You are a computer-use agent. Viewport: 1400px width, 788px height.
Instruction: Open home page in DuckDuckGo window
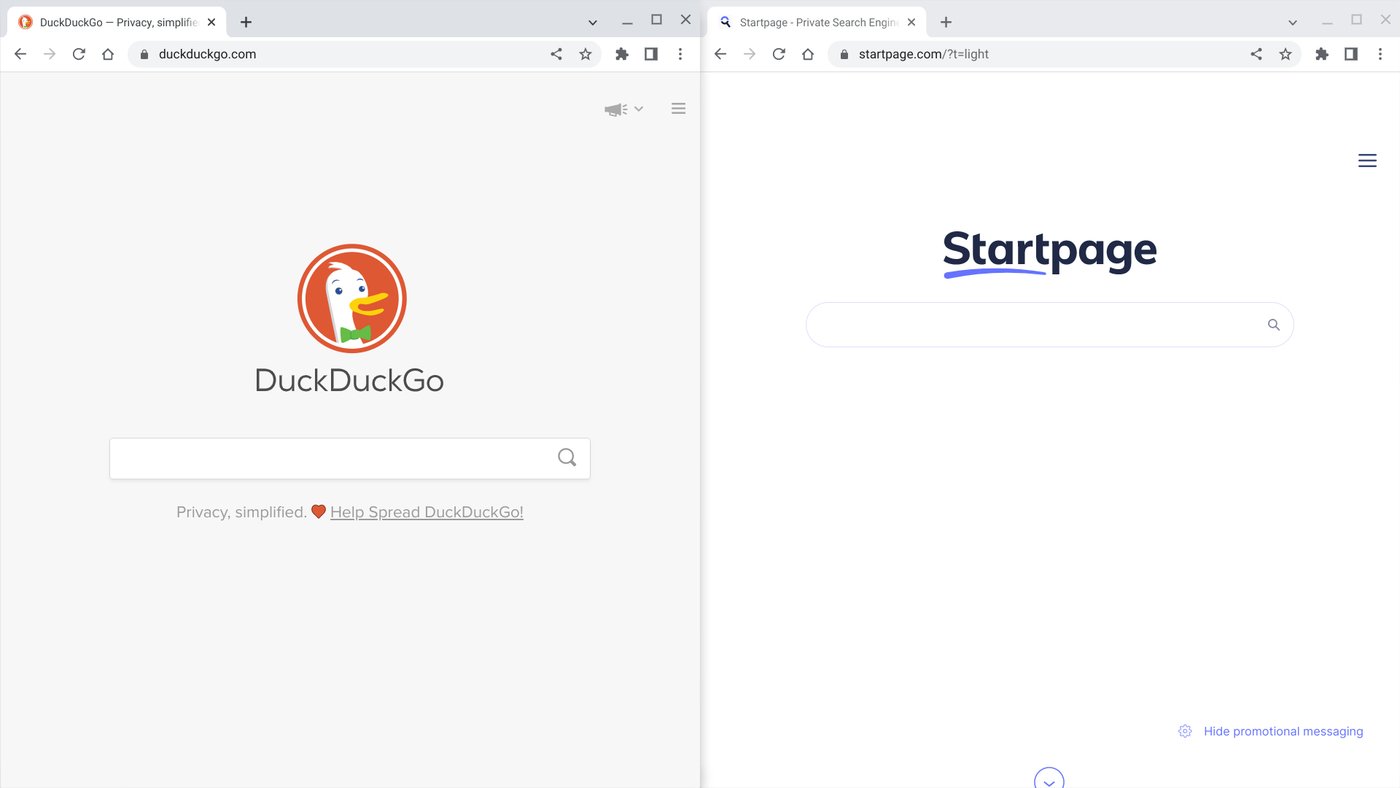[x=108, y=54]
